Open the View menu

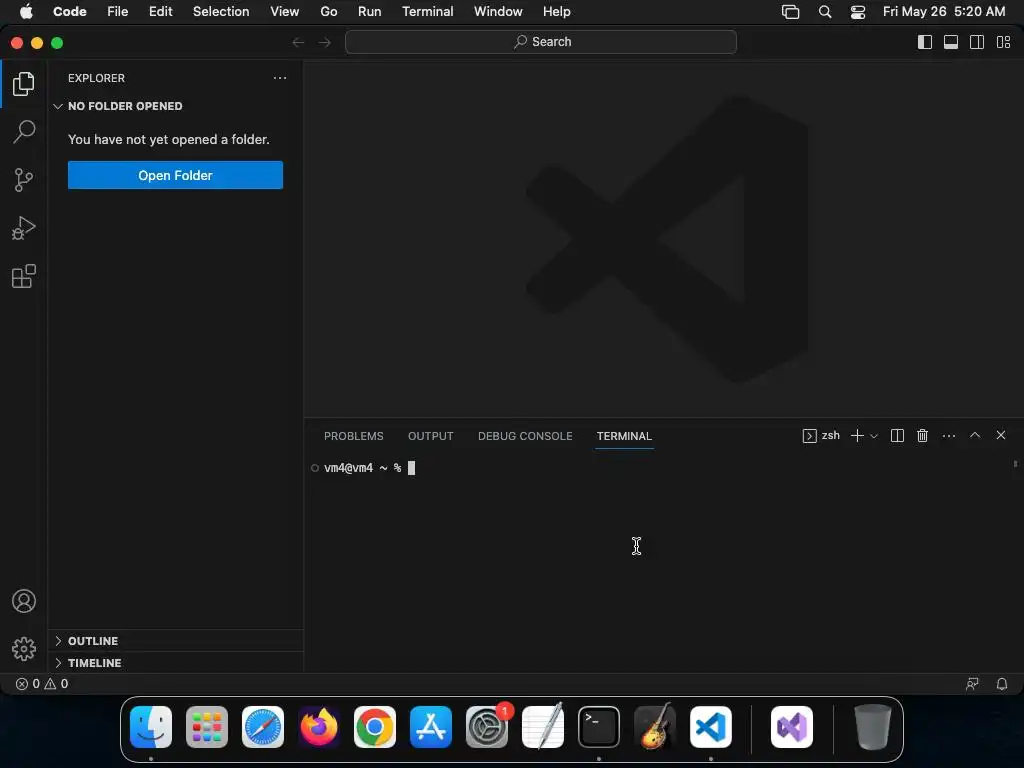285,12
